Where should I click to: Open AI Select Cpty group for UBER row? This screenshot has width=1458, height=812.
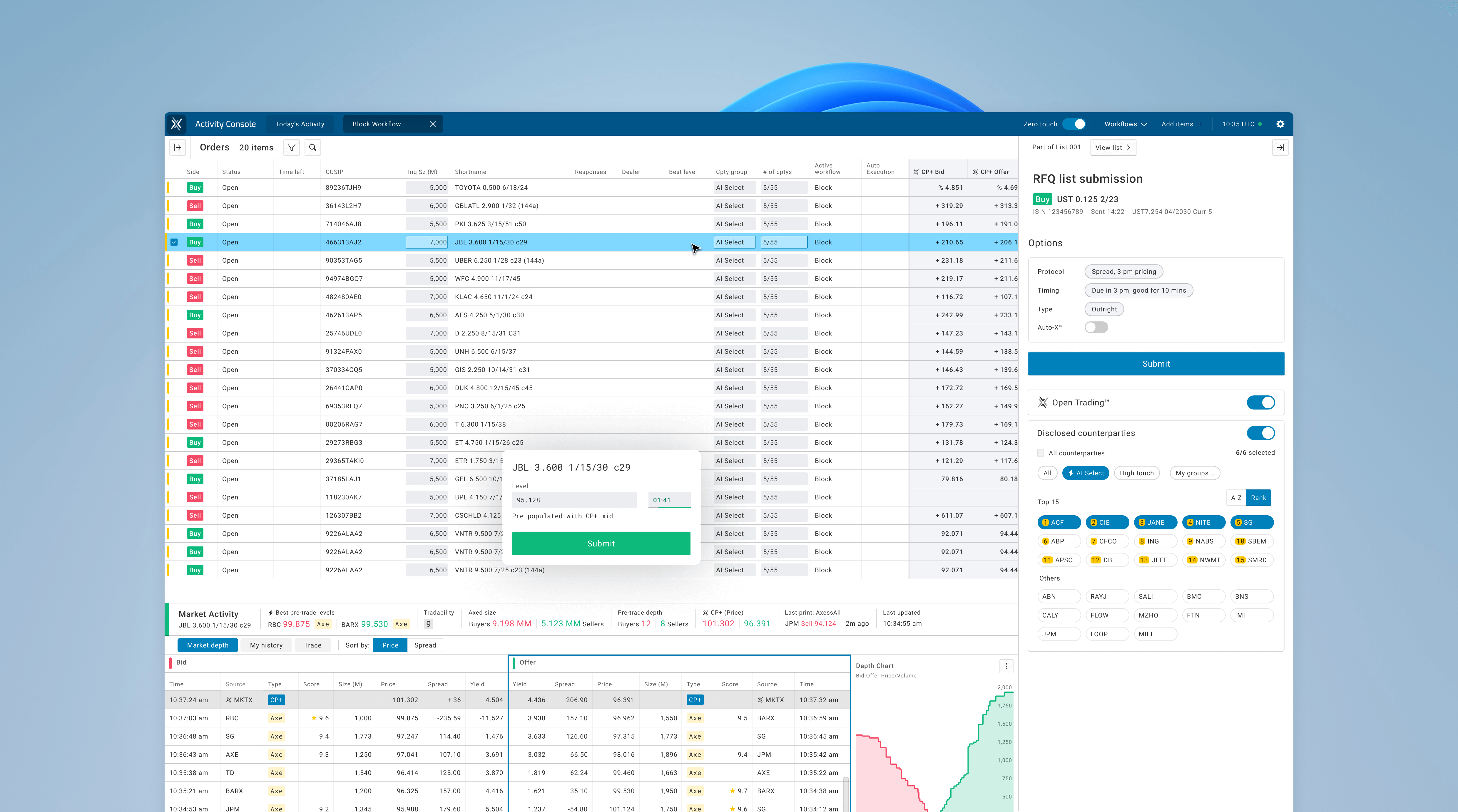click(734, 260)
